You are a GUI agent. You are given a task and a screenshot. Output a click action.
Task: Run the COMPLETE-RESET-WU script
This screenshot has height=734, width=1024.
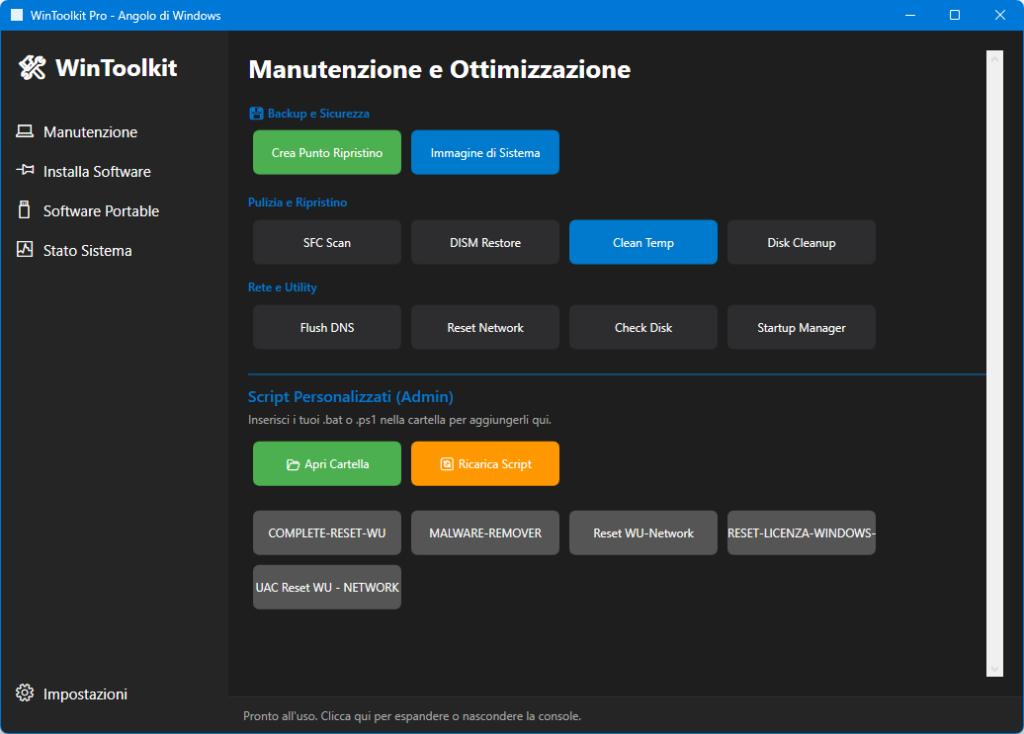click(x=327, y=533)
